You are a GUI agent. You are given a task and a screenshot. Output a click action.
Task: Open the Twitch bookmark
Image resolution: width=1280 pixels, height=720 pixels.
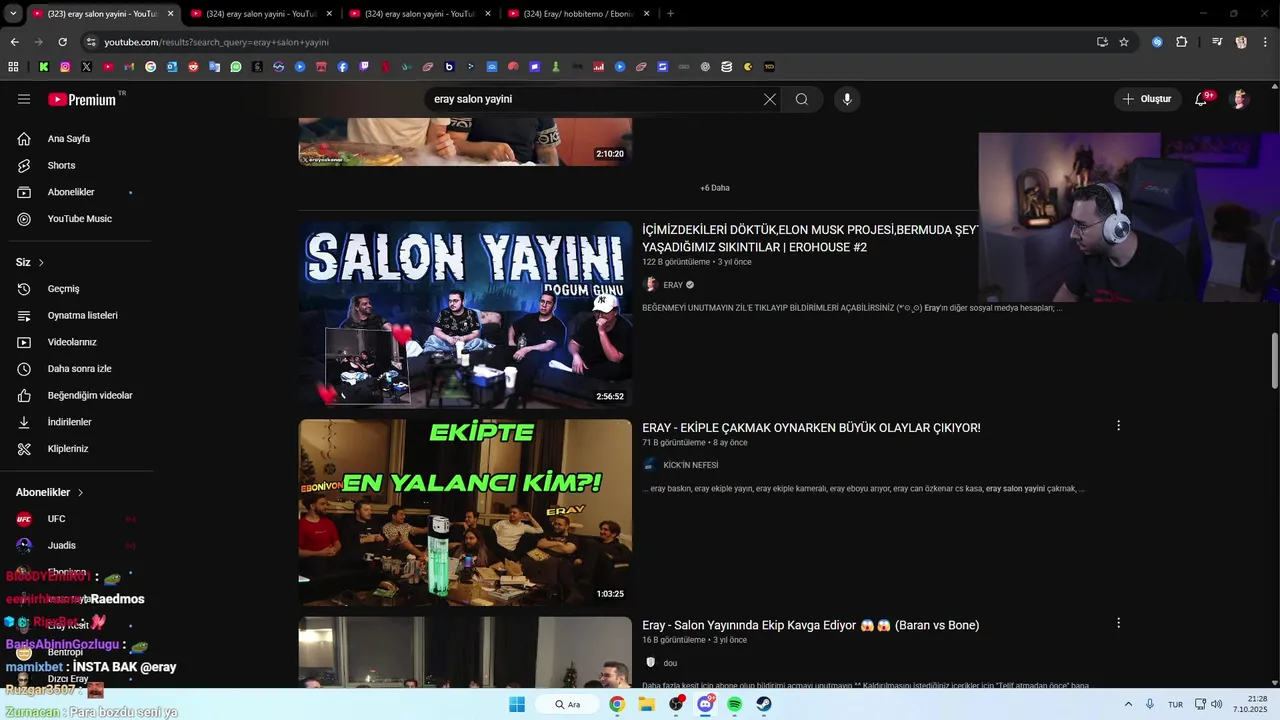pos(364,67)
